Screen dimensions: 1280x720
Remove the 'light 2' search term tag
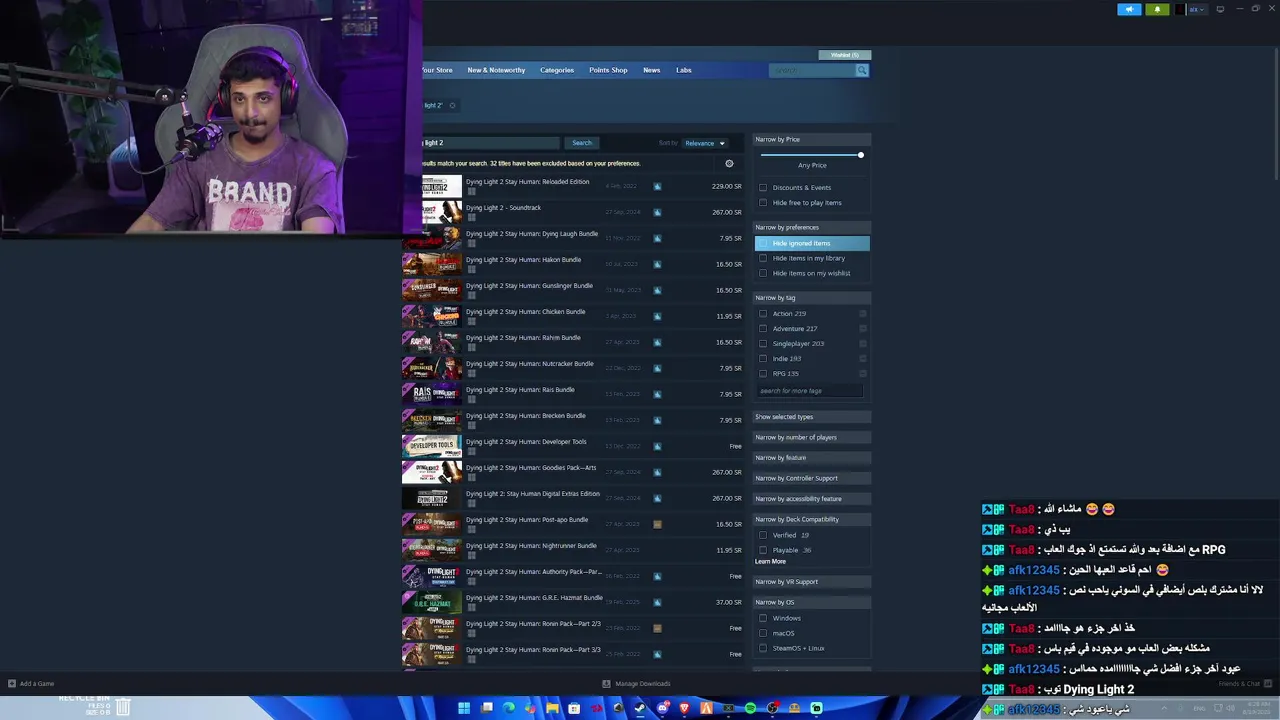(452, 105)
